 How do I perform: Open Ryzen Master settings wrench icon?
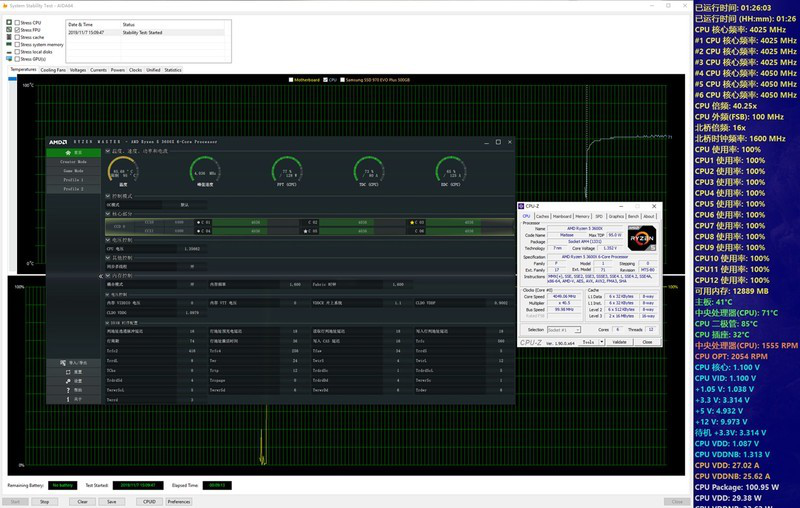[66, 381]
